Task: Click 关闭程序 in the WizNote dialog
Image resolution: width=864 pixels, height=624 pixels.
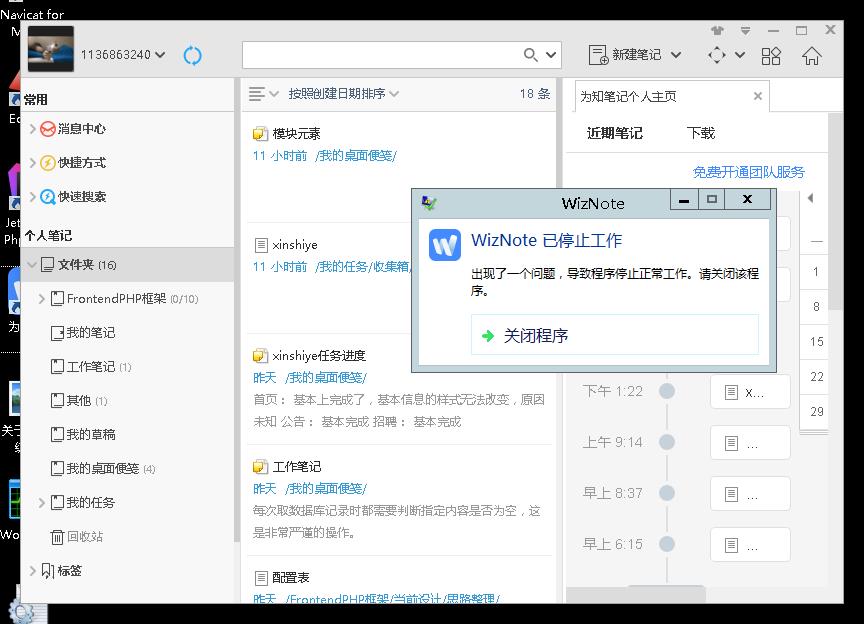Action: (x=614, y=335)
